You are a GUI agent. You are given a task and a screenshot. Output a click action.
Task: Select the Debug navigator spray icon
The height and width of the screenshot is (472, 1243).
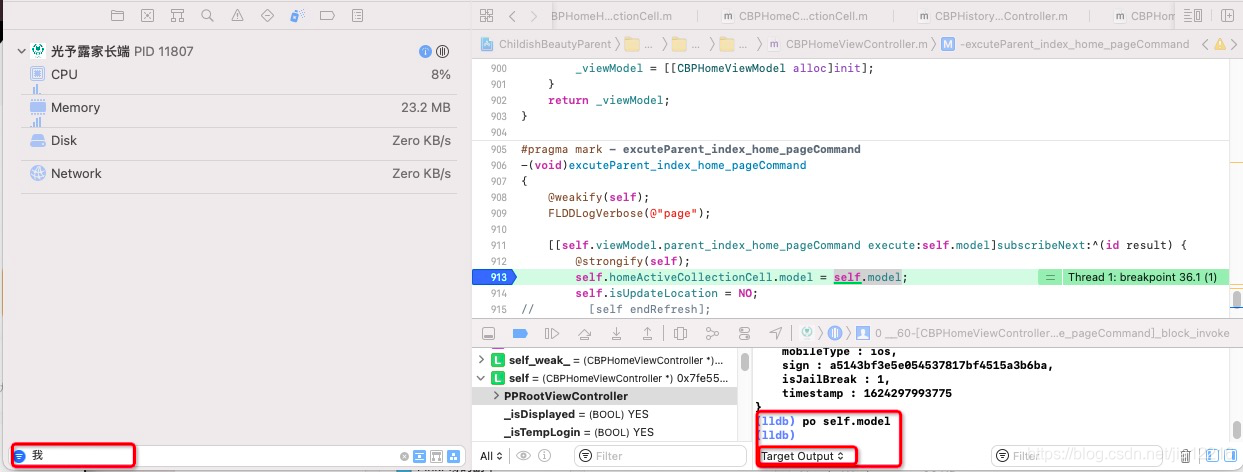[x=297, y=16]
